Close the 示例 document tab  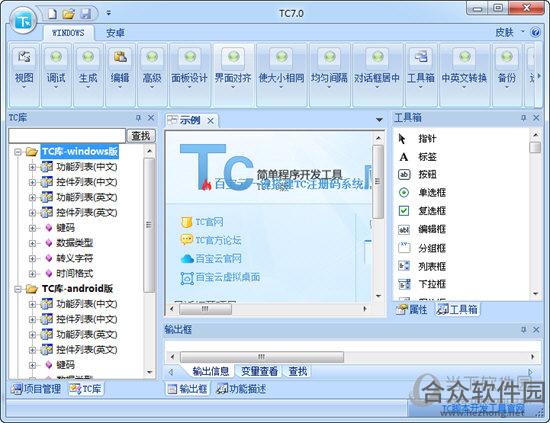pyautogui.click(x=210, y=121)
